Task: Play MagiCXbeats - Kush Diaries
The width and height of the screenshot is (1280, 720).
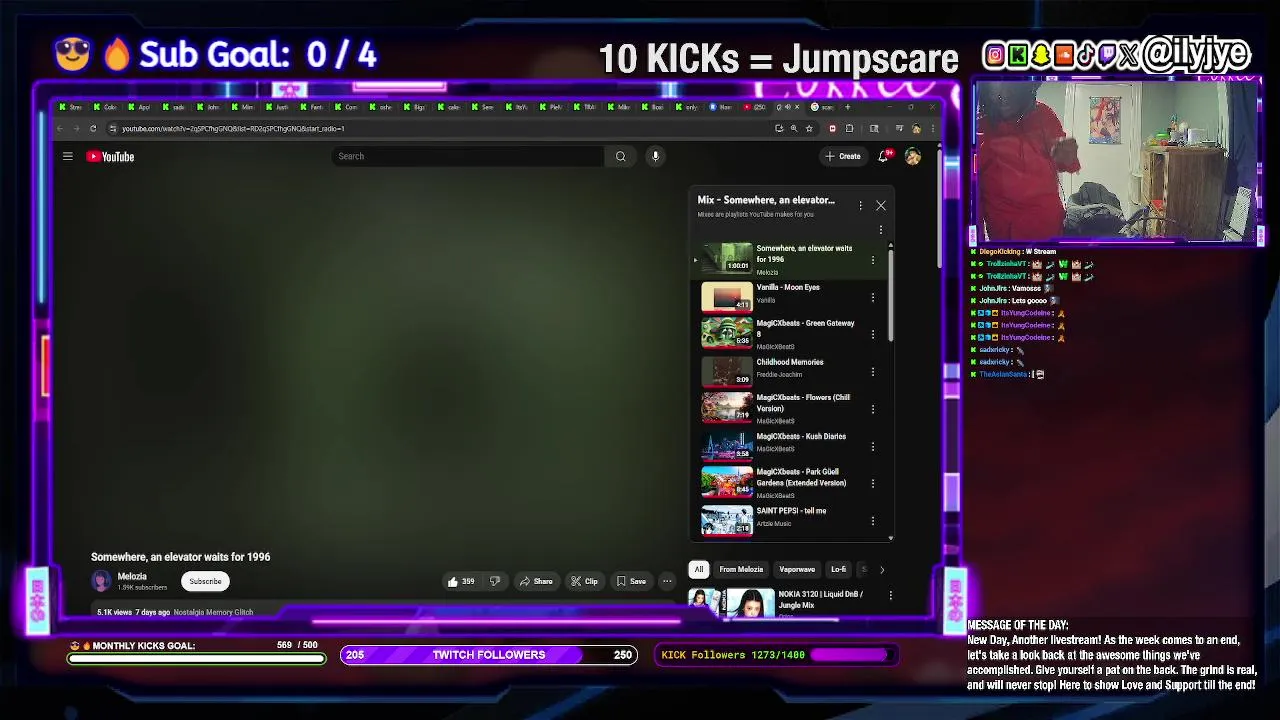Action: coord(801,436)
